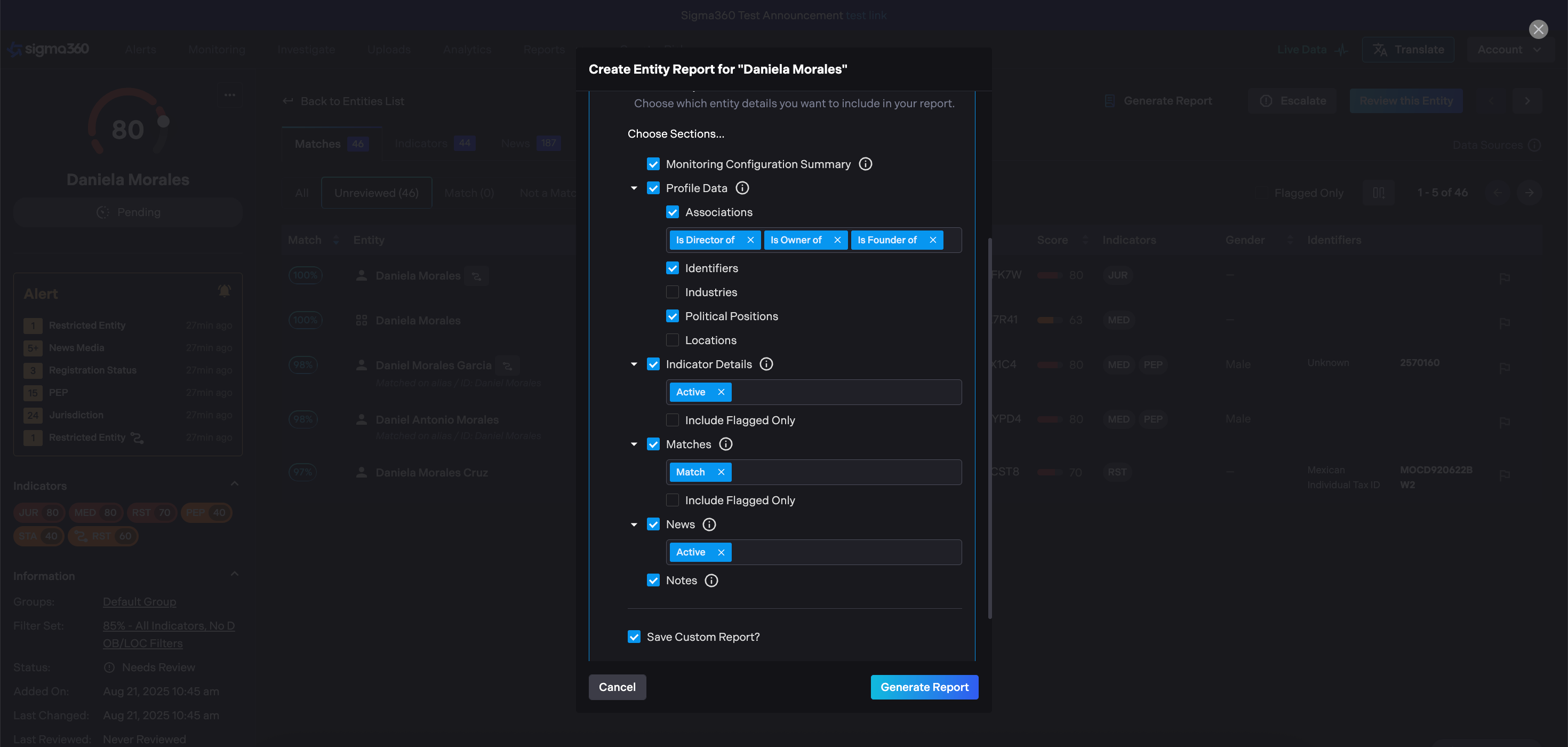This screenshot has height=747, width=1568.
Task: Toggle Include Flagged Only under Indicator Details
Action: (672, 420)
